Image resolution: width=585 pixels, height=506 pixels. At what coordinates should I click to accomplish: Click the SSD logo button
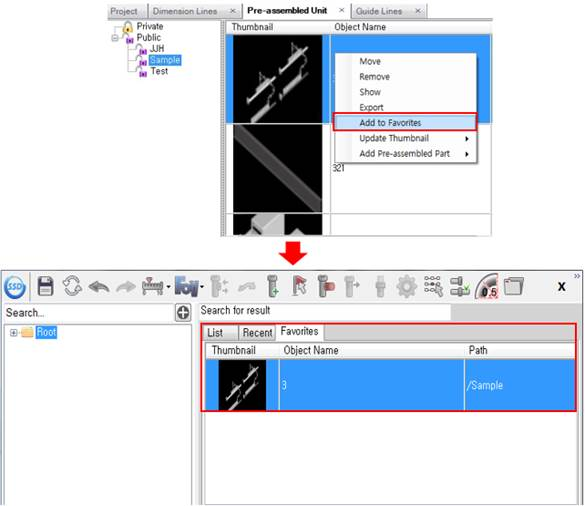(15, 287)
